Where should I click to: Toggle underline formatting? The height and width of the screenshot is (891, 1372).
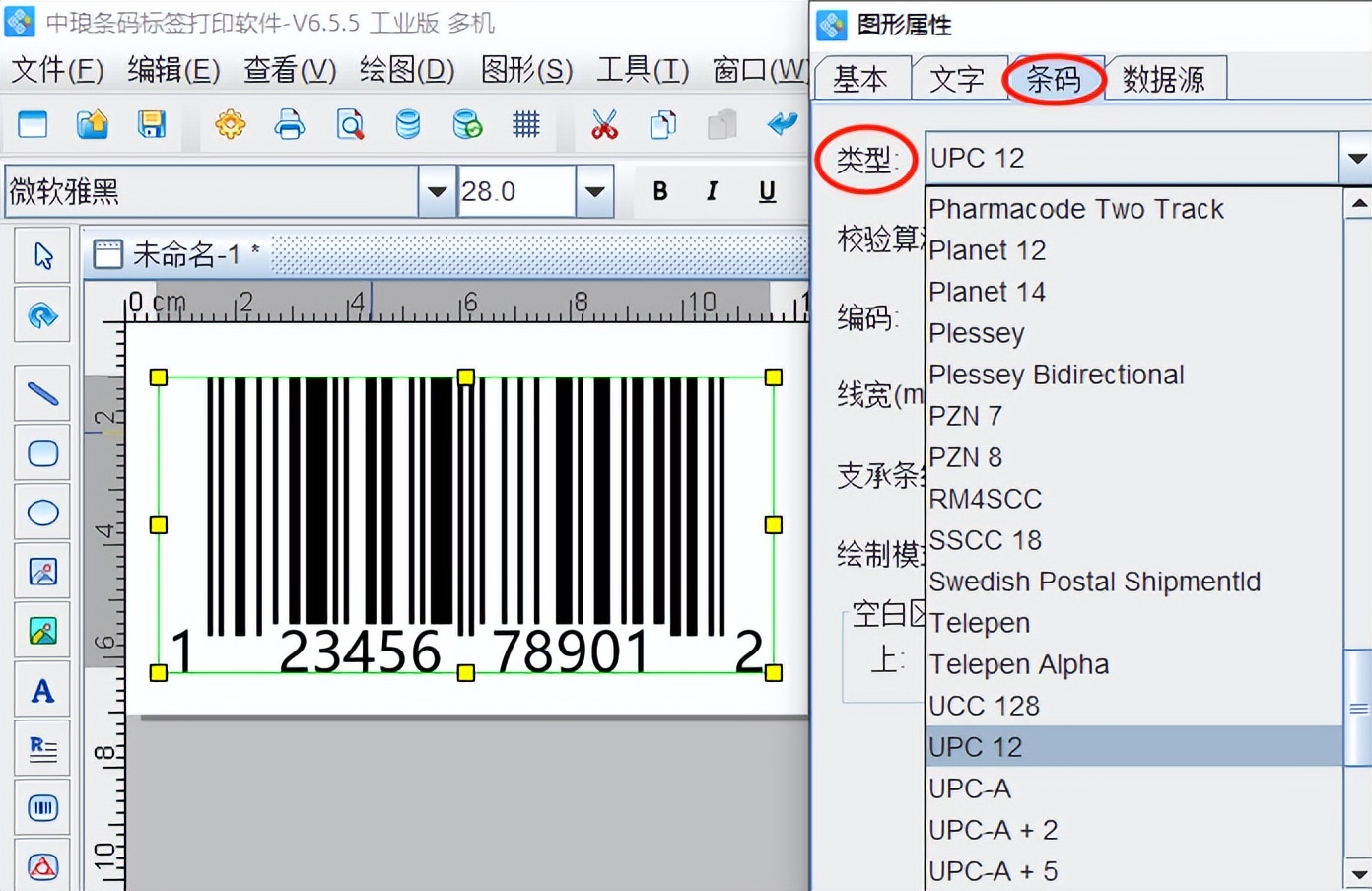[x=767, y=191]
